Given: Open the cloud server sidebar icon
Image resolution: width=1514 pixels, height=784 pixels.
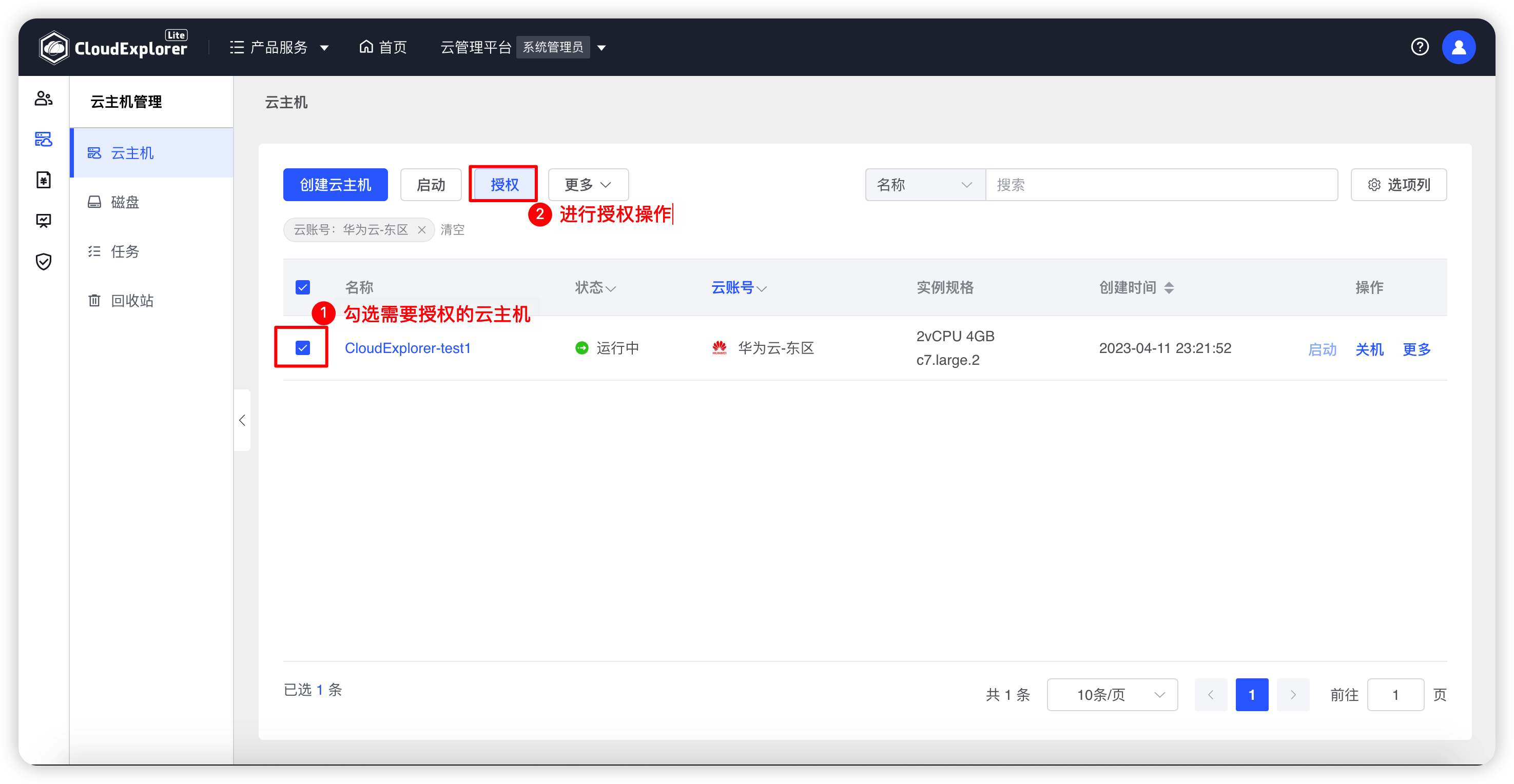Looking at the screenshot, I should click(44, 139).
